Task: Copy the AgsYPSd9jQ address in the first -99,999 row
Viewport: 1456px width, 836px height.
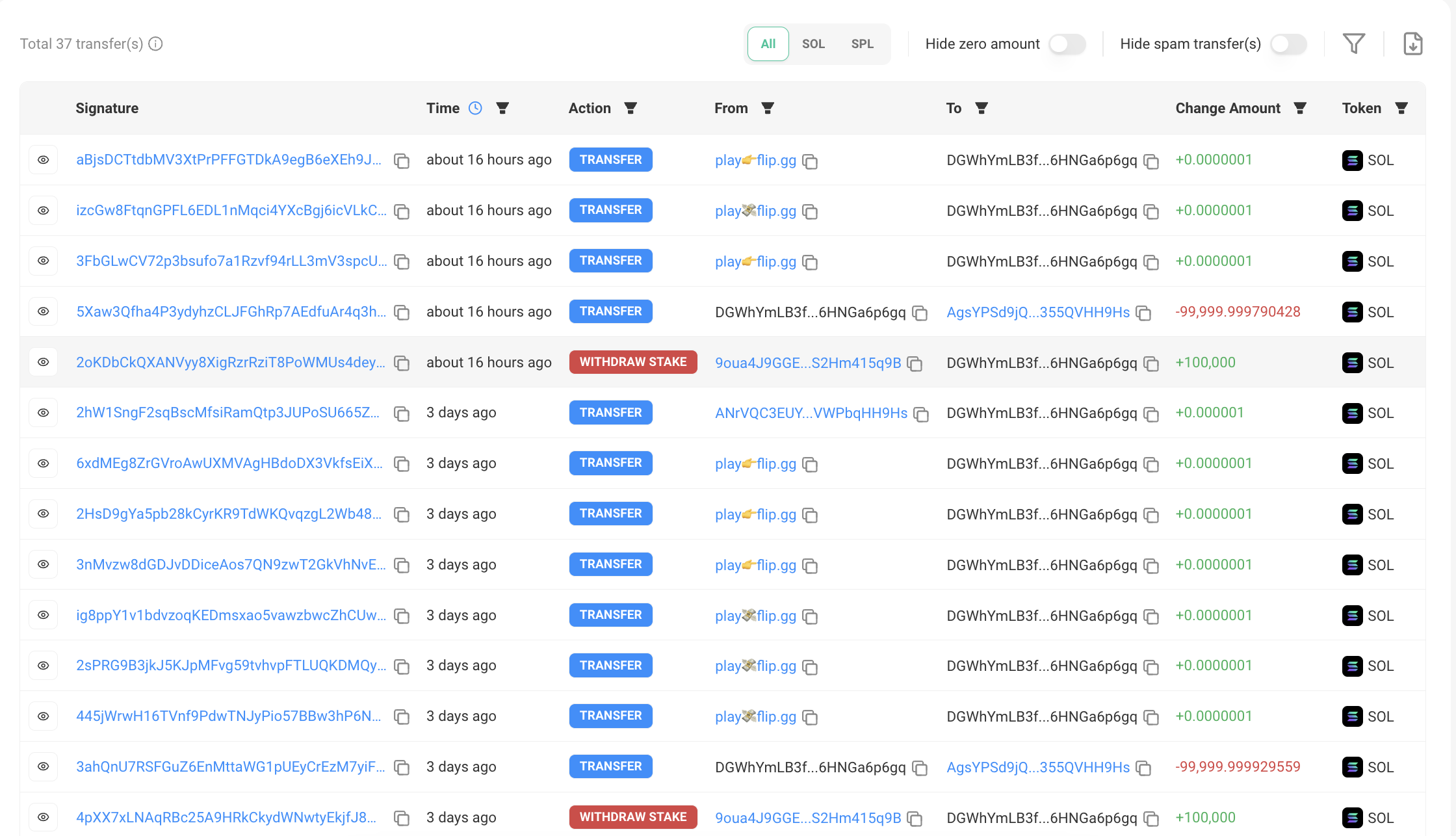Action: (x=1143, y=313)
